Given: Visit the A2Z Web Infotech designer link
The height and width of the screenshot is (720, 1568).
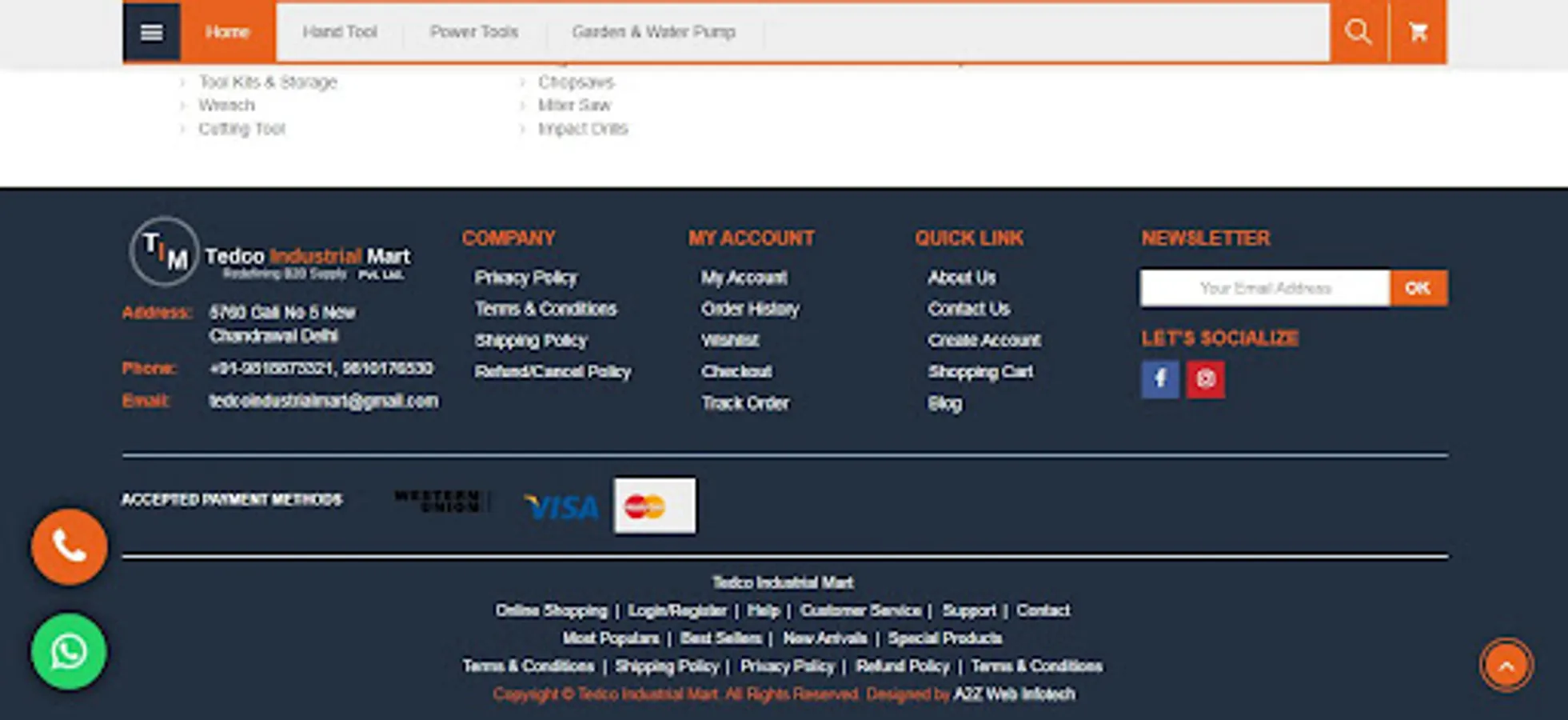Looking at the screenshot, I should (1014, 694).
